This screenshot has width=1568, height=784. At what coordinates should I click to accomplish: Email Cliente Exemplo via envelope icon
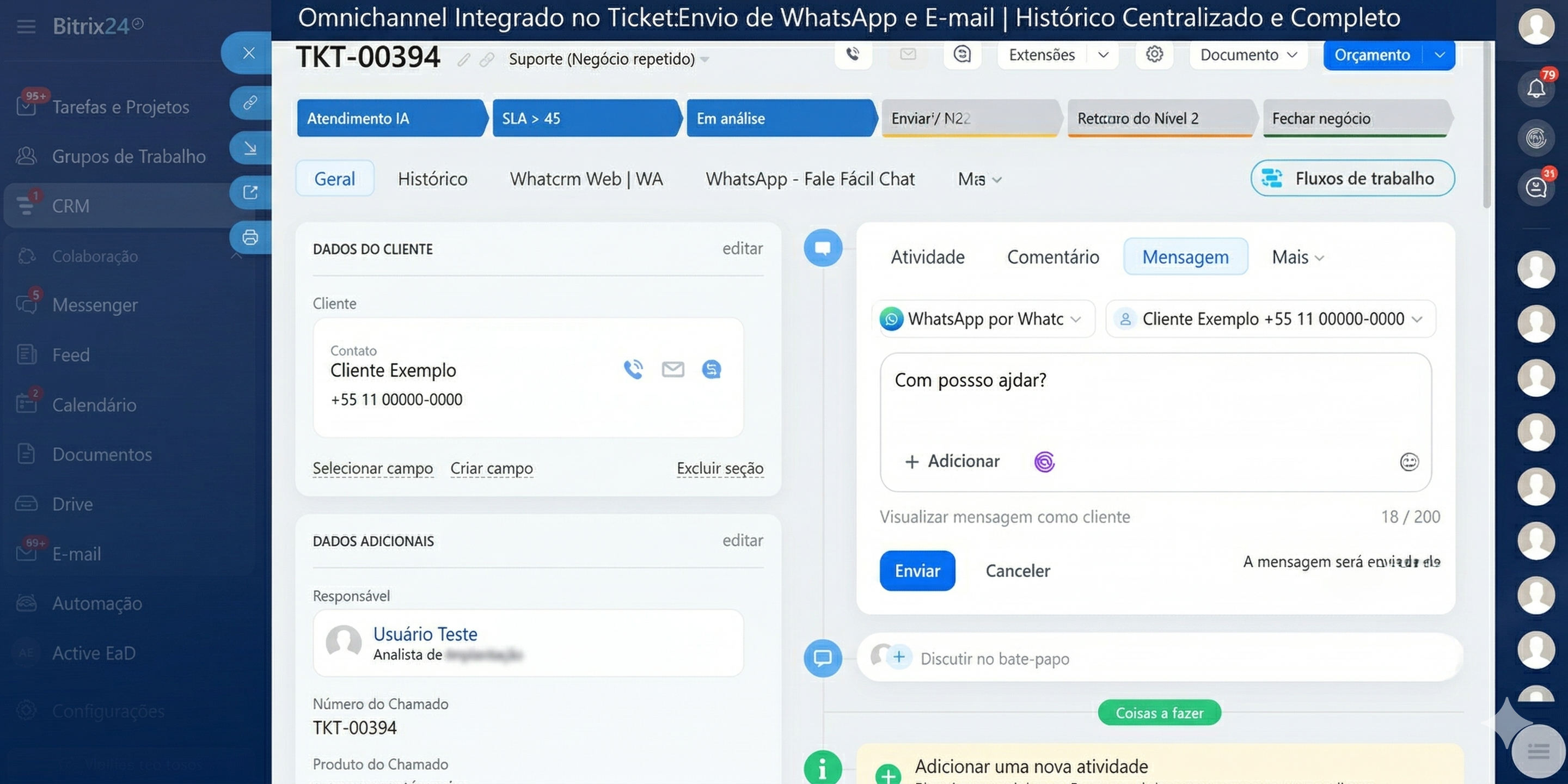(672, 370)
